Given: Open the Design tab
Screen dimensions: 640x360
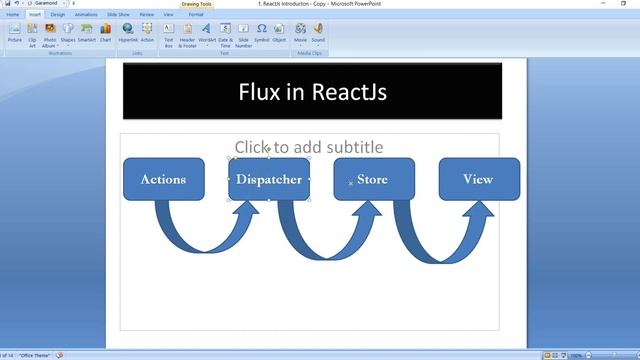Looking at the screenshot, I should click(x=58, y=14).
